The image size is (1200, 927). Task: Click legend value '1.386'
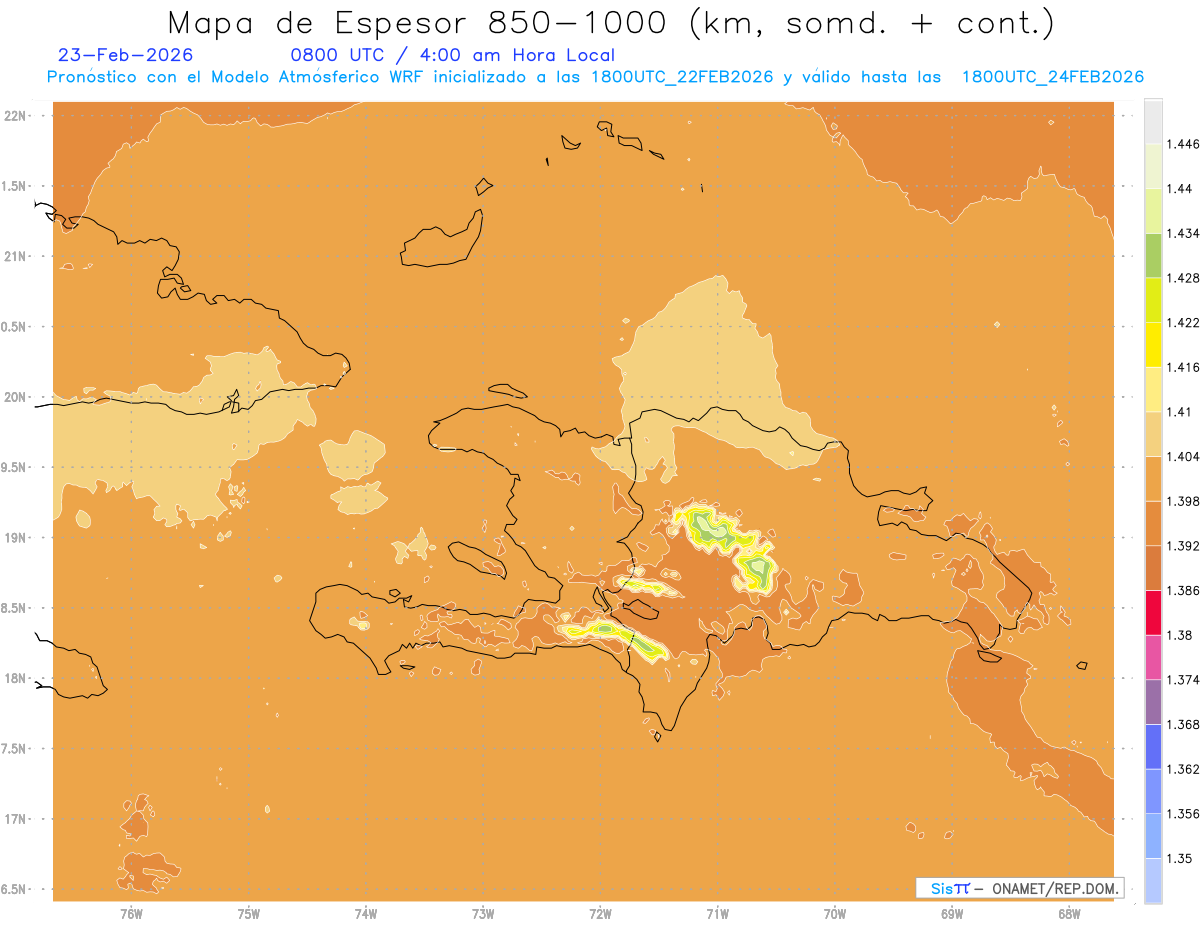[x=1182, y=591]
